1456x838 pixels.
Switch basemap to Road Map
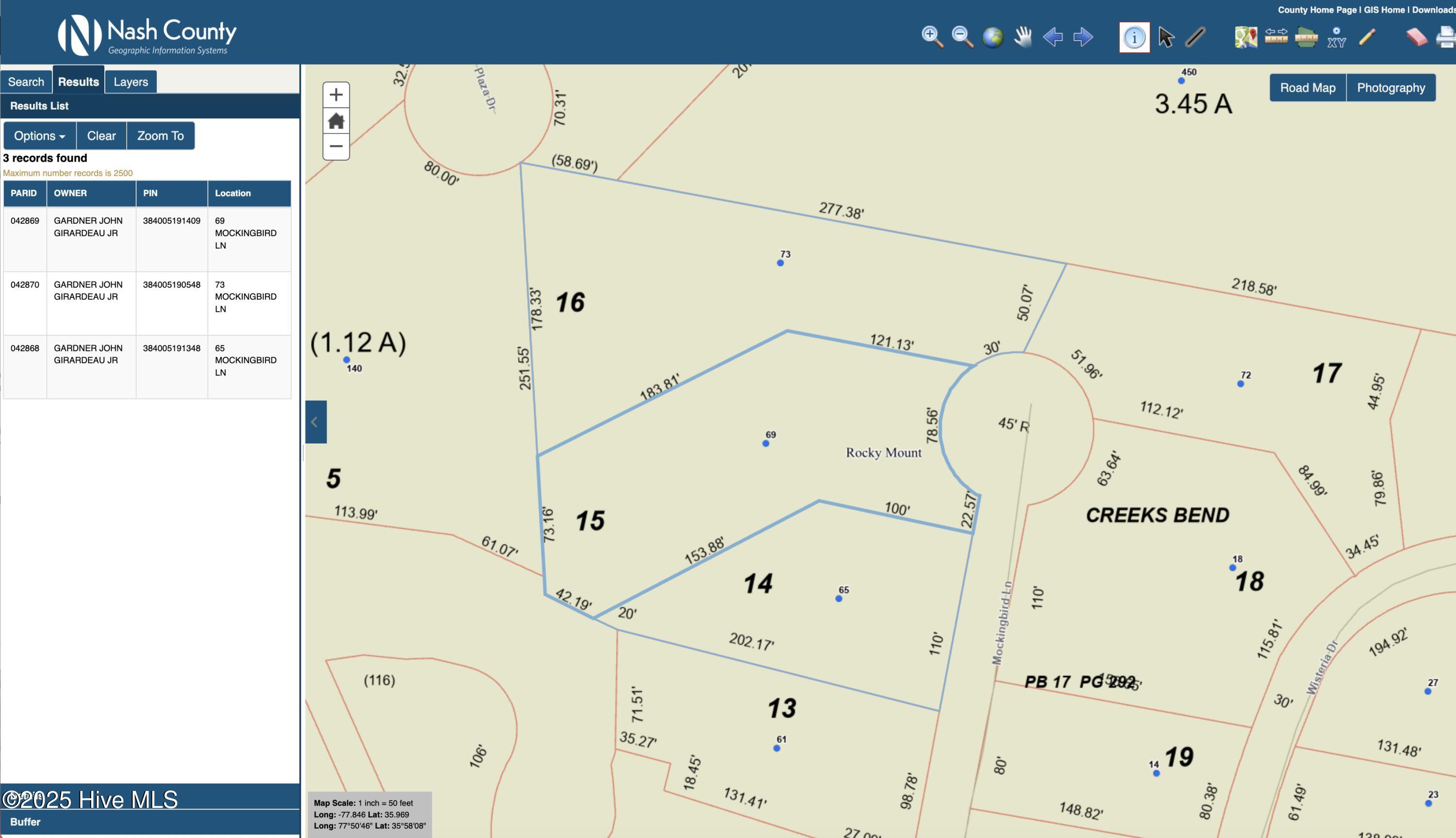1307,87
